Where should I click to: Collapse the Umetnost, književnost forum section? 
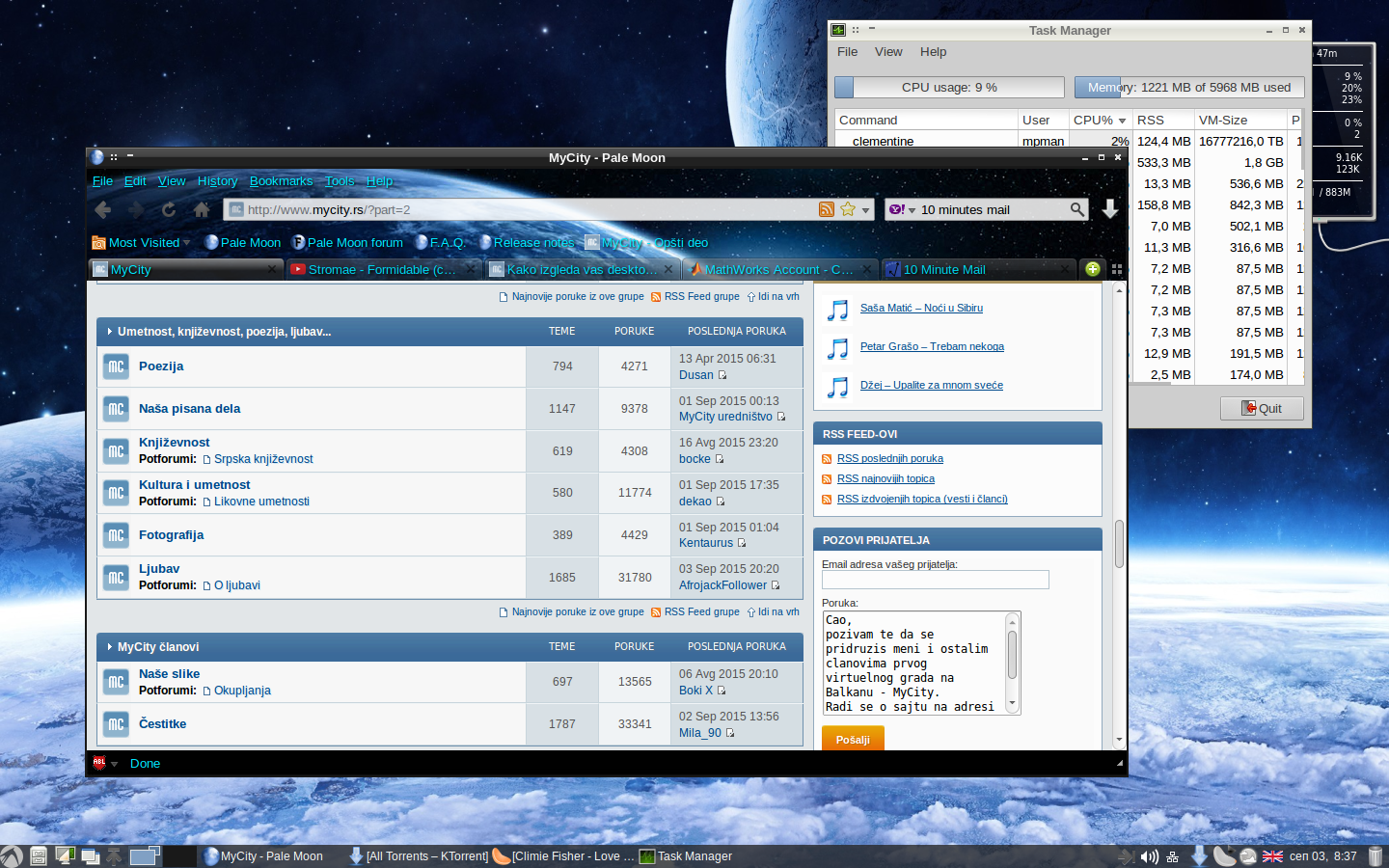tap(110, 332)
